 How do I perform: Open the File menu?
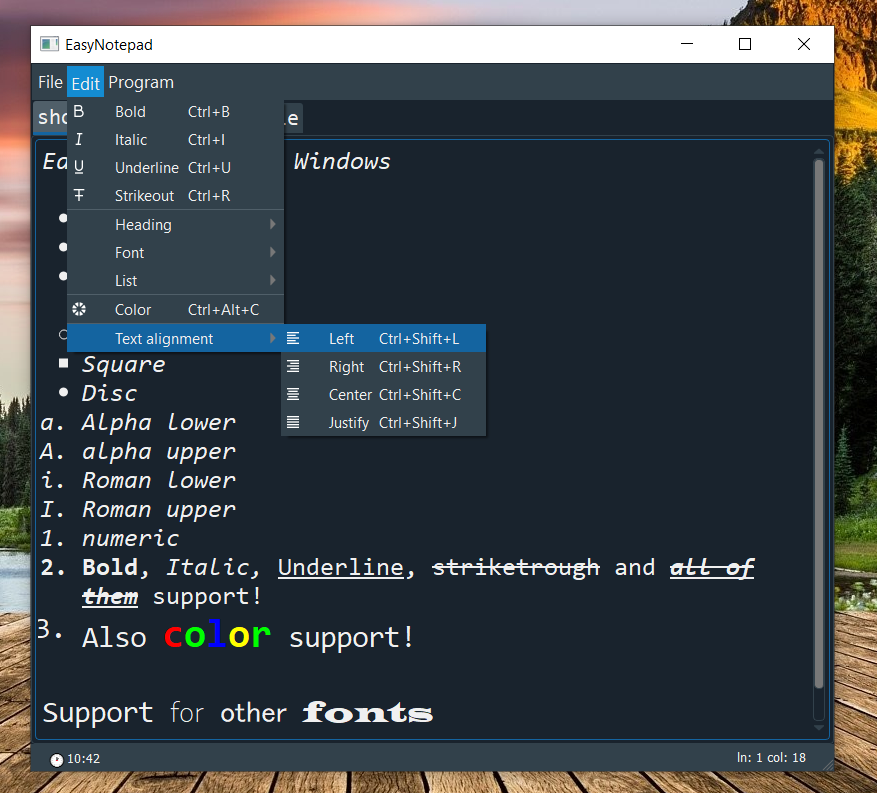point(50,82)
